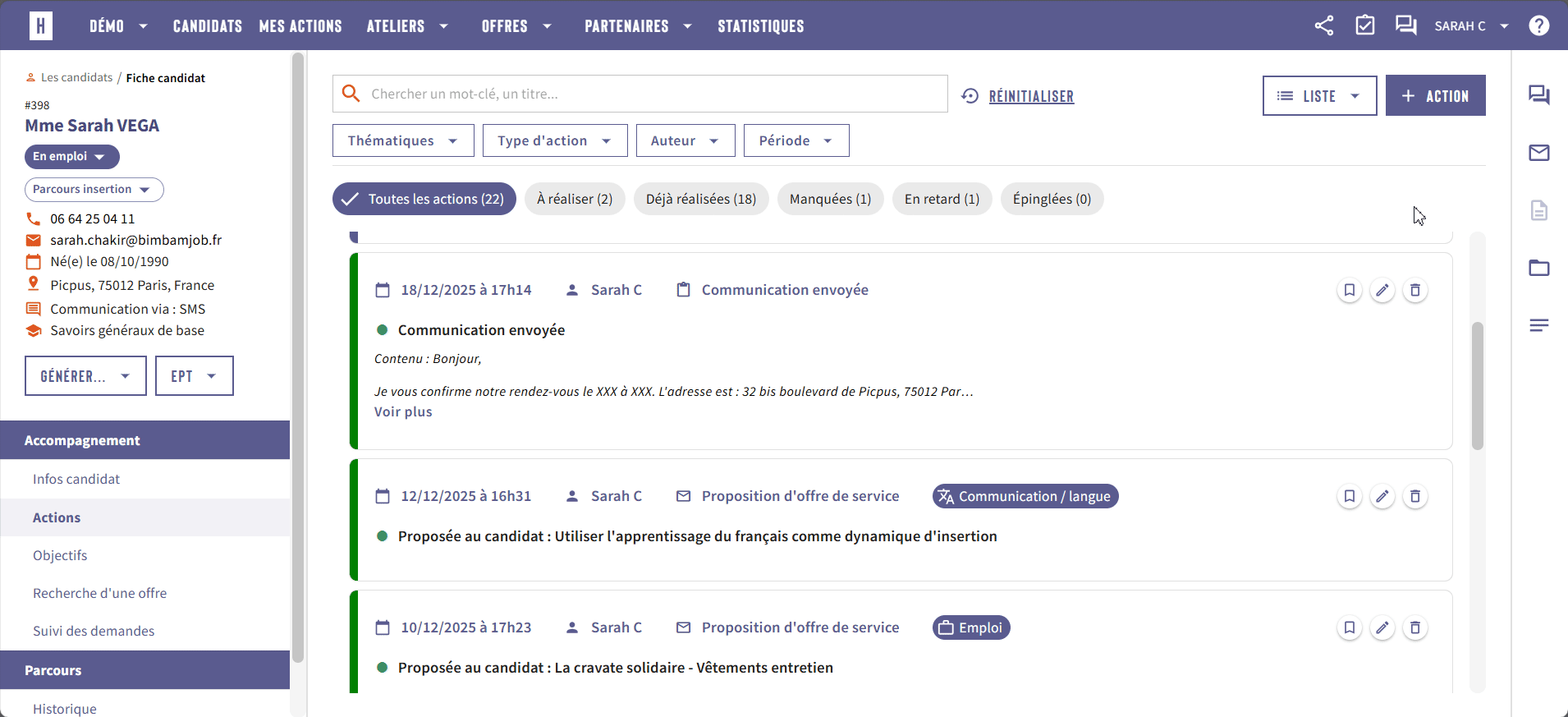Click the email envelope icon in candidate info

coord(34,240)
